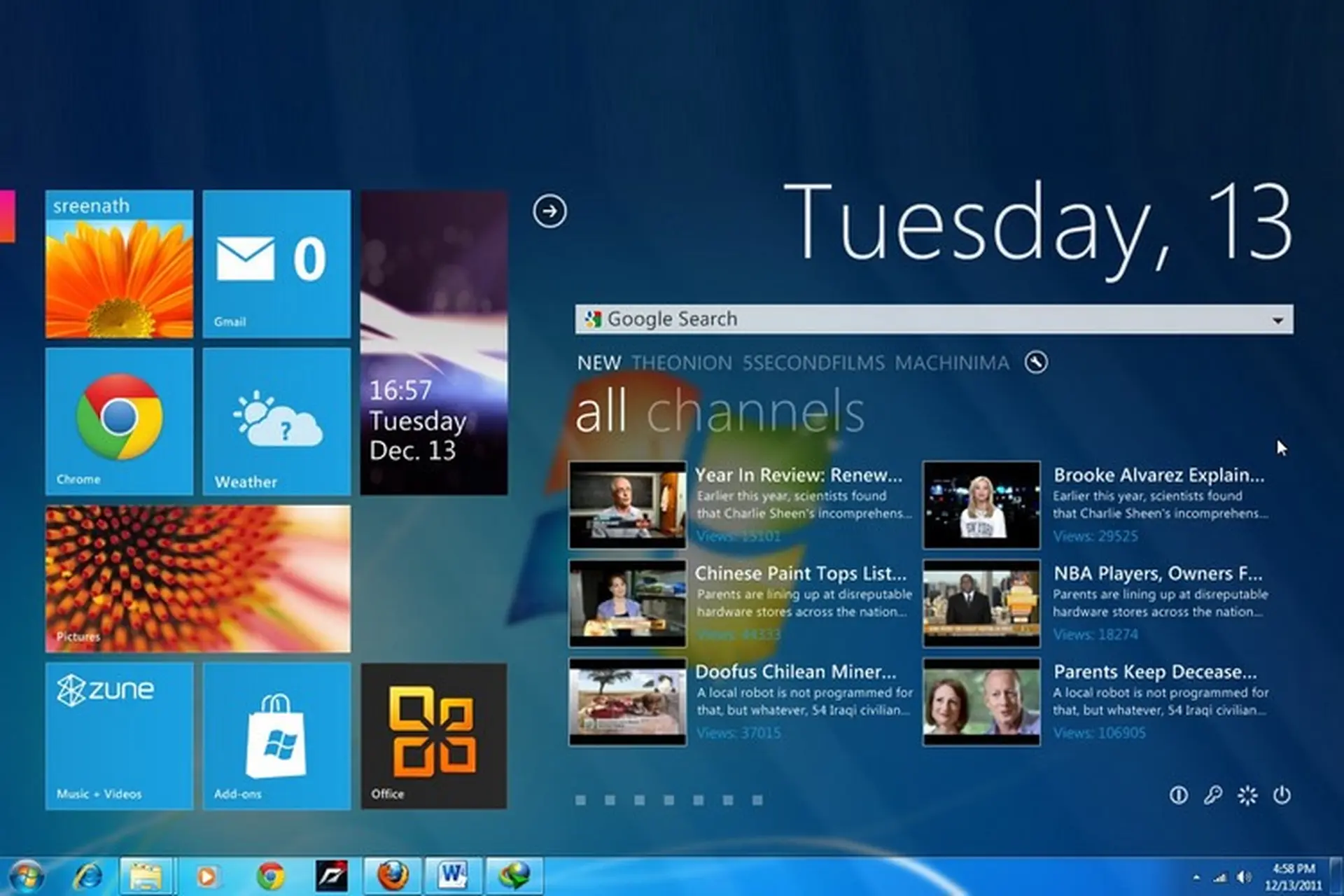
Task: Click the power shutdown icon
Action: pos(1282,795)
